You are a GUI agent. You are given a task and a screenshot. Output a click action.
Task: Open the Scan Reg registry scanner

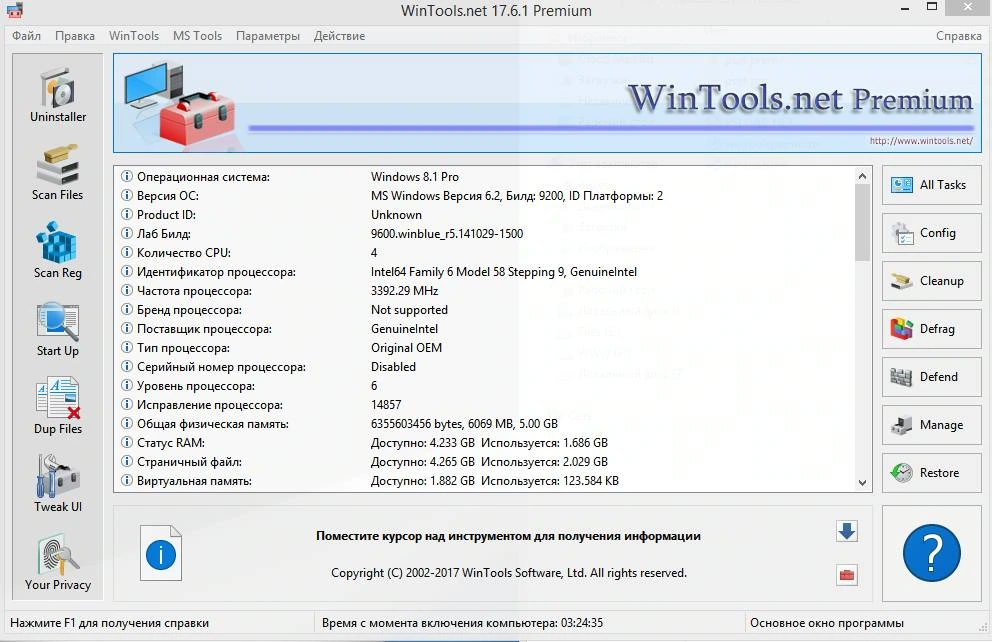click(x=58, y=250)
